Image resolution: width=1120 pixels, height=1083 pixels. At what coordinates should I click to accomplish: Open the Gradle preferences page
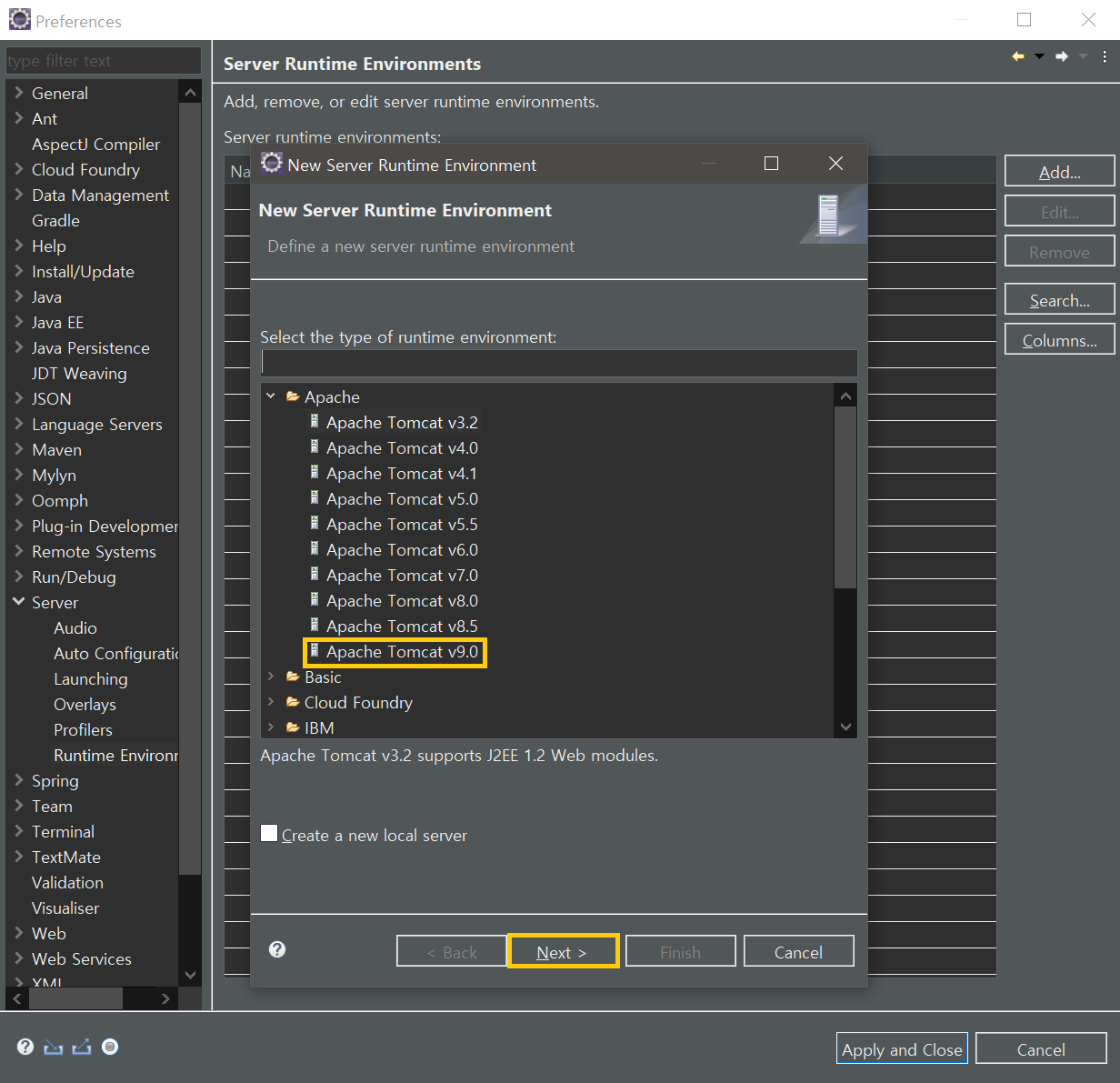click(x=56, y=221)
